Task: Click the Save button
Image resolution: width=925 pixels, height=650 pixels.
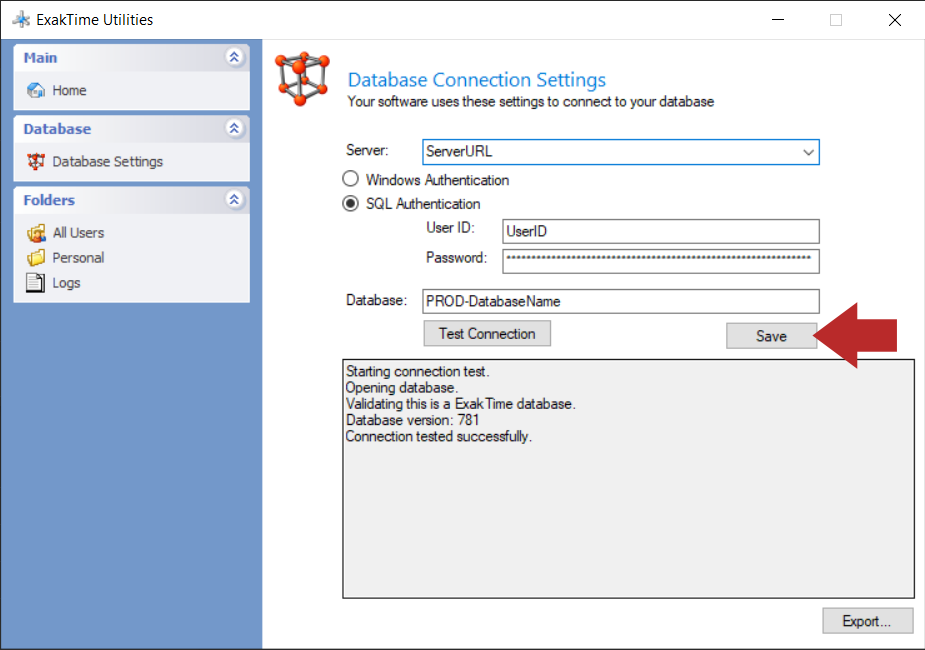Action: point(771,336)
